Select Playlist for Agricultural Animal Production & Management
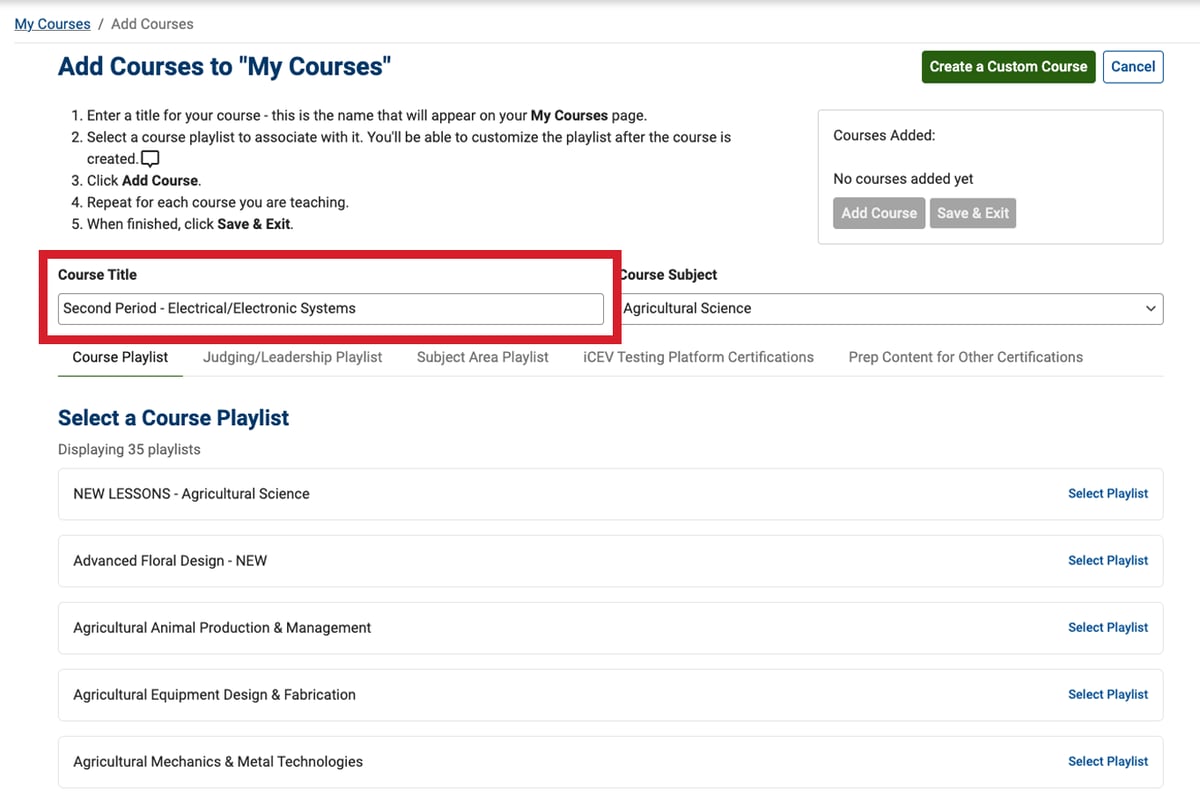This screenshot has height=801, width=1200. 1107,628
